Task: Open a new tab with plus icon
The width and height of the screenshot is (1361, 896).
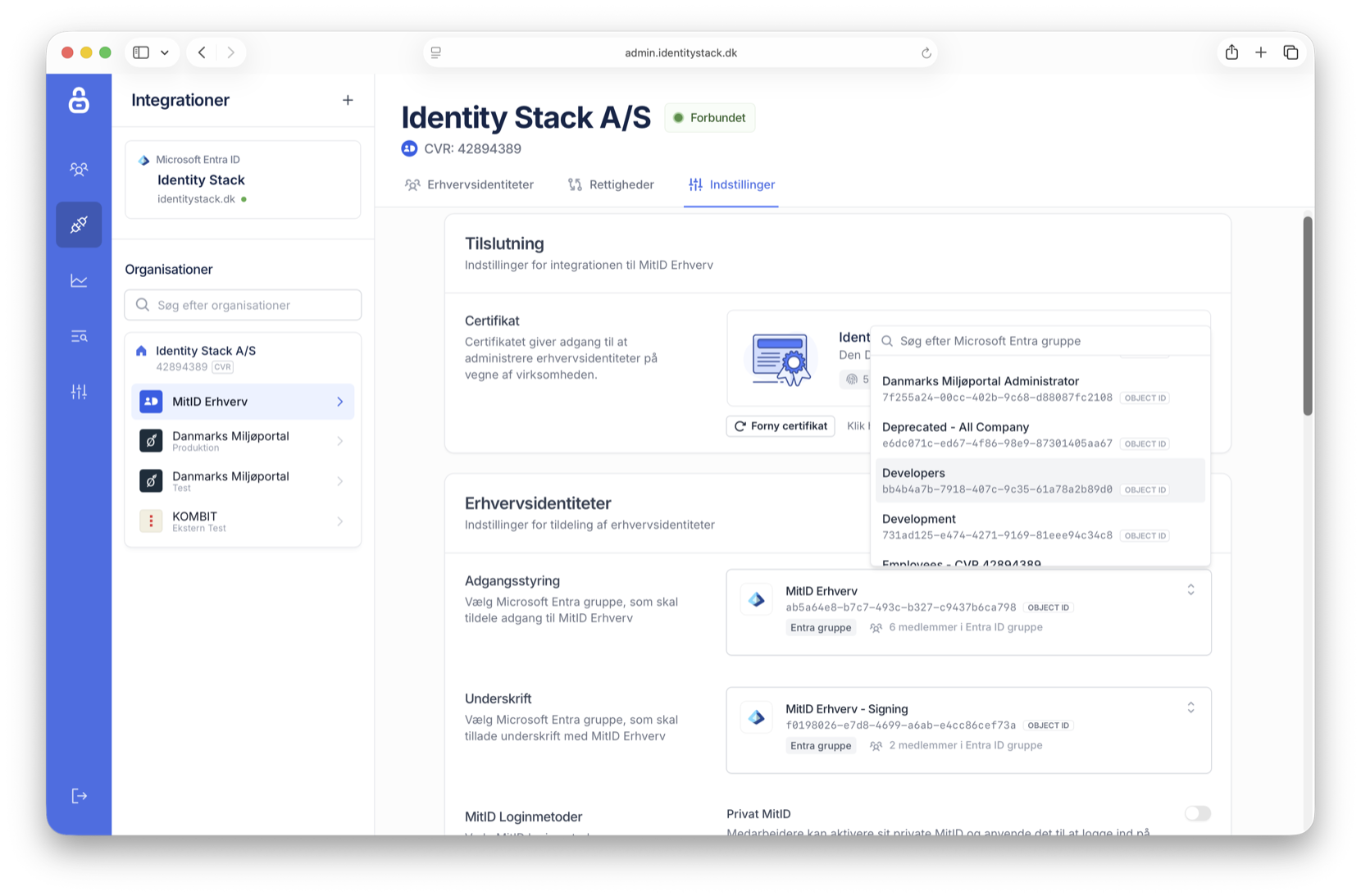Action: click(1261, 52)
